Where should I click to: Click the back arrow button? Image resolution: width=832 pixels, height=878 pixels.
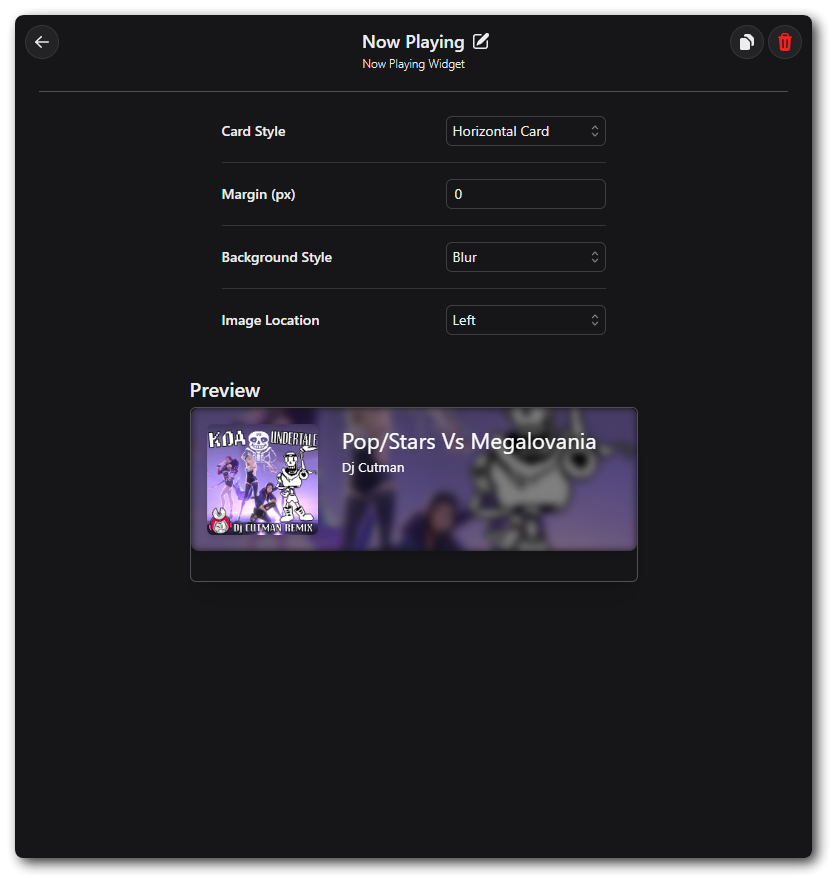coord(42,42)
